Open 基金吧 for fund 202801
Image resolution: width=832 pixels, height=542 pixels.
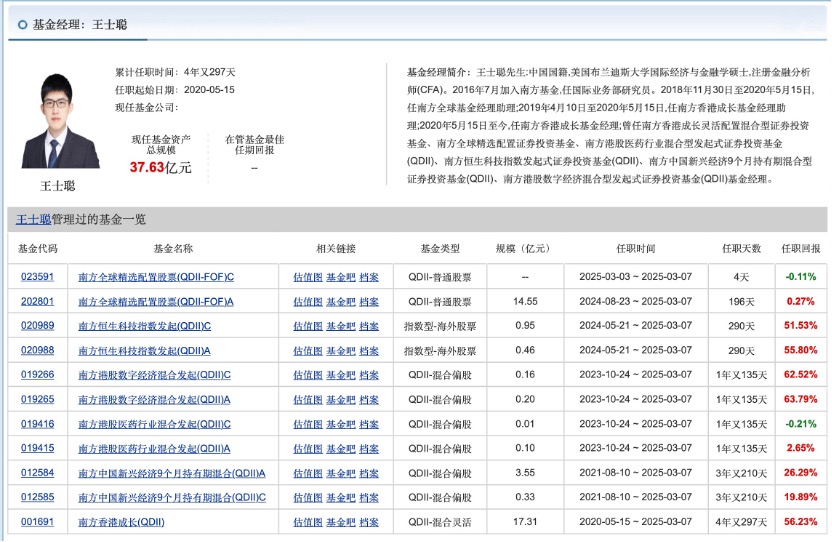(x=341, y=302)
